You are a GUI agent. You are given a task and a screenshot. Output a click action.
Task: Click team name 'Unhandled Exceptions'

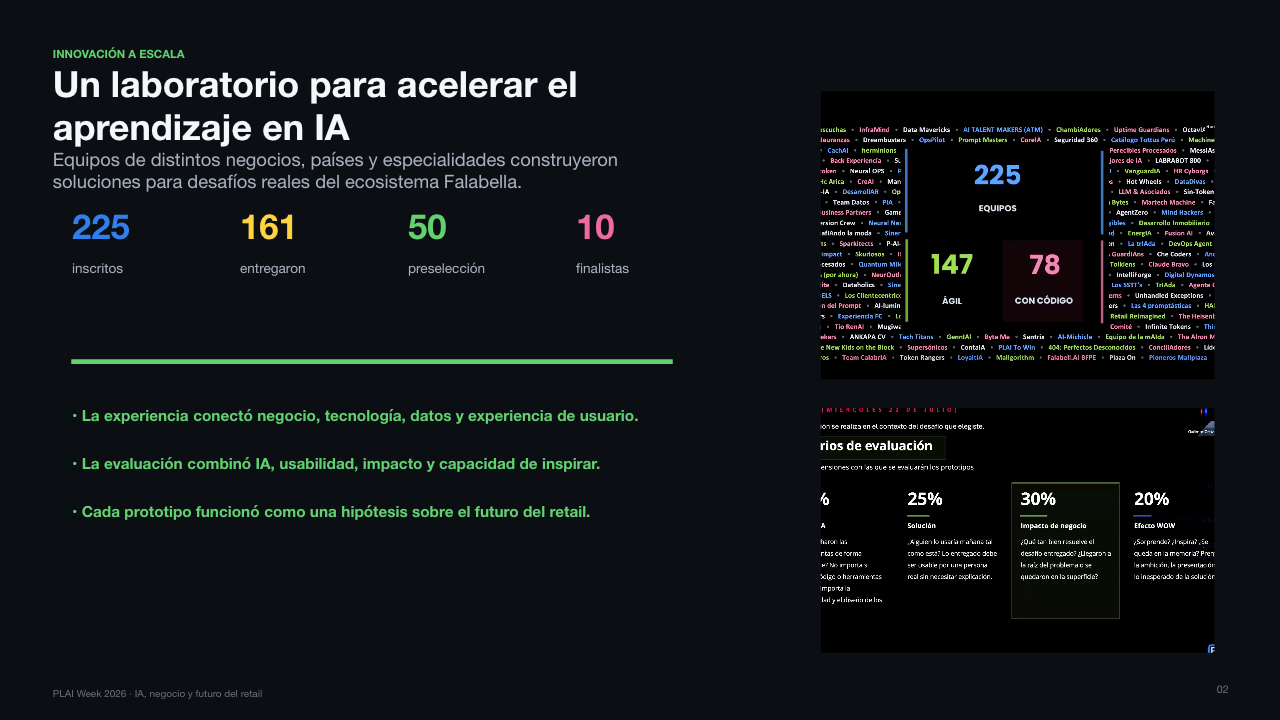click(1170, 295)
